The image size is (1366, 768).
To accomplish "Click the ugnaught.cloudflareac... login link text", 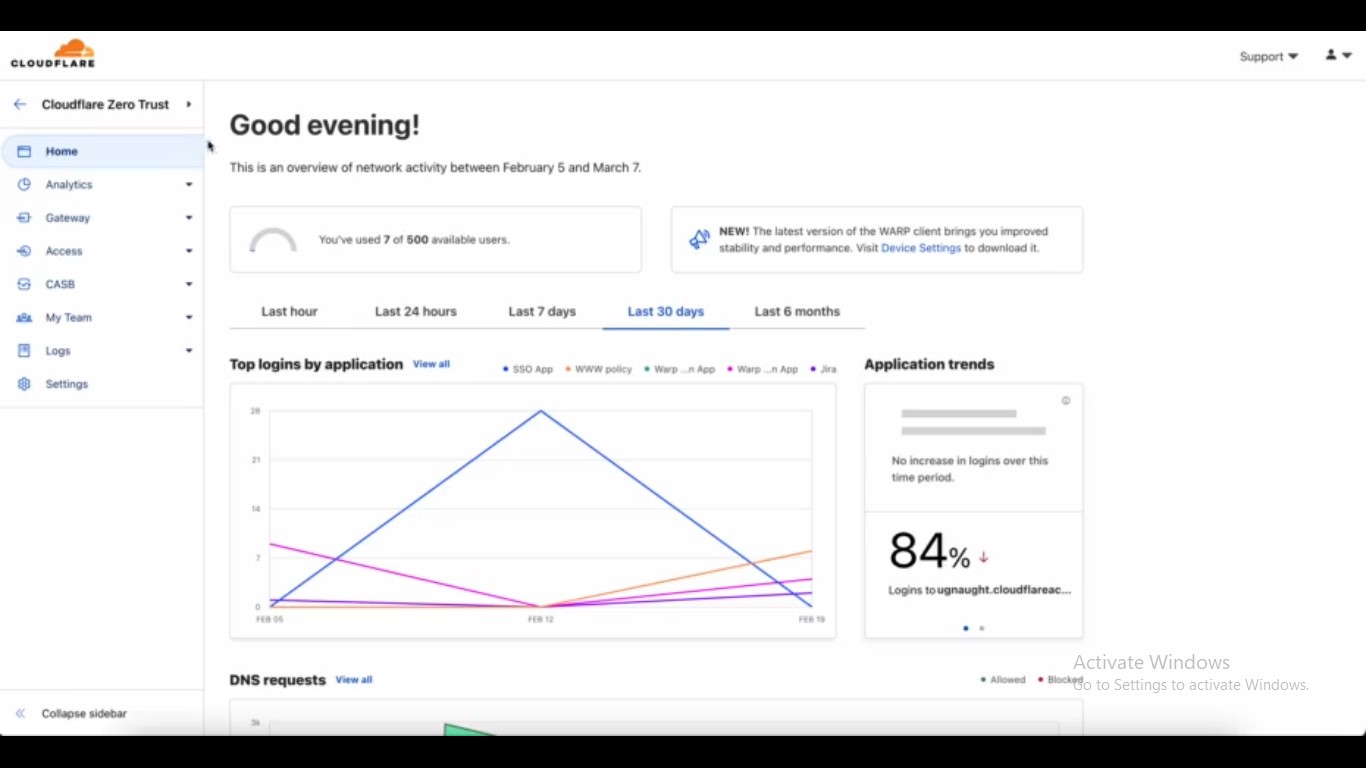I will click(1004, 590).
